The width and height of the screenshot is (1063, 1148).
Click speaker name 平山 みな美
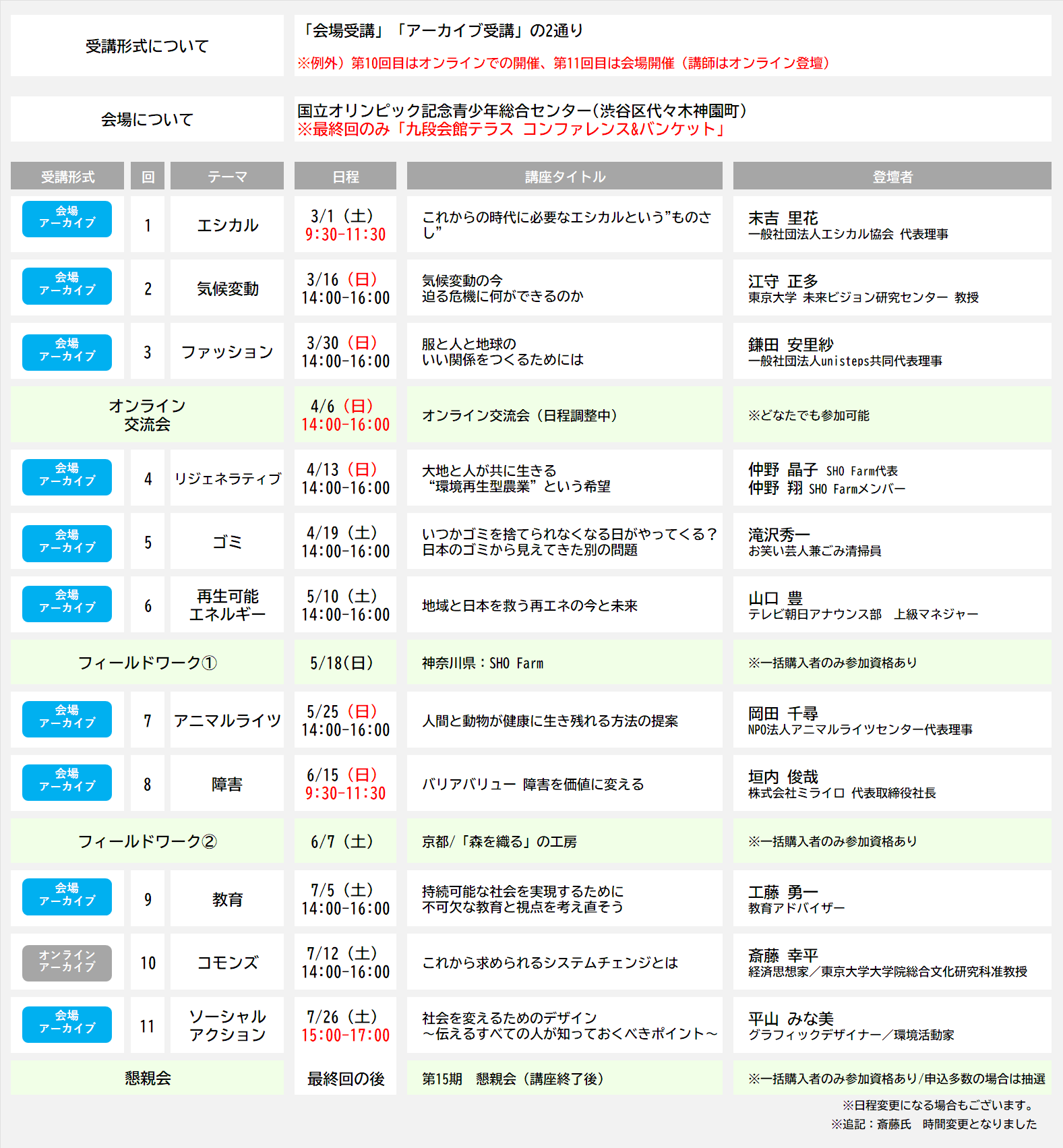[791, 1019]
